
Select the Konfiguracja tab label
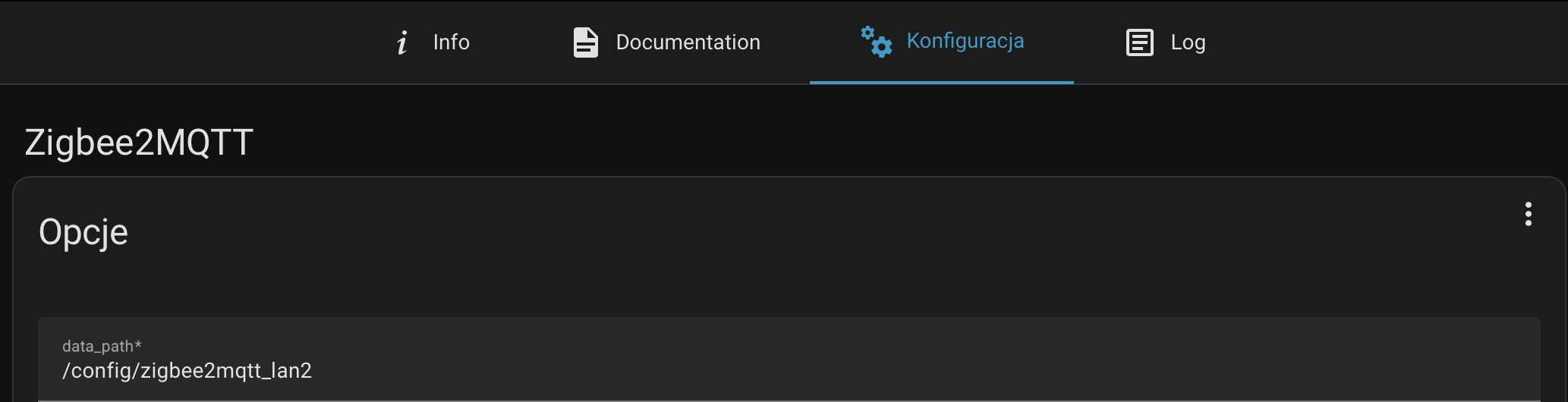(x=965, y=41)
